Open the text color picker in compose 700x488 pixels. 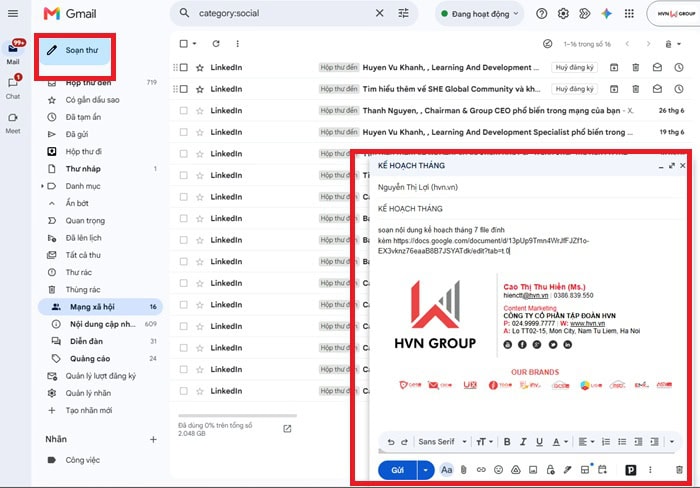point(559,442)
